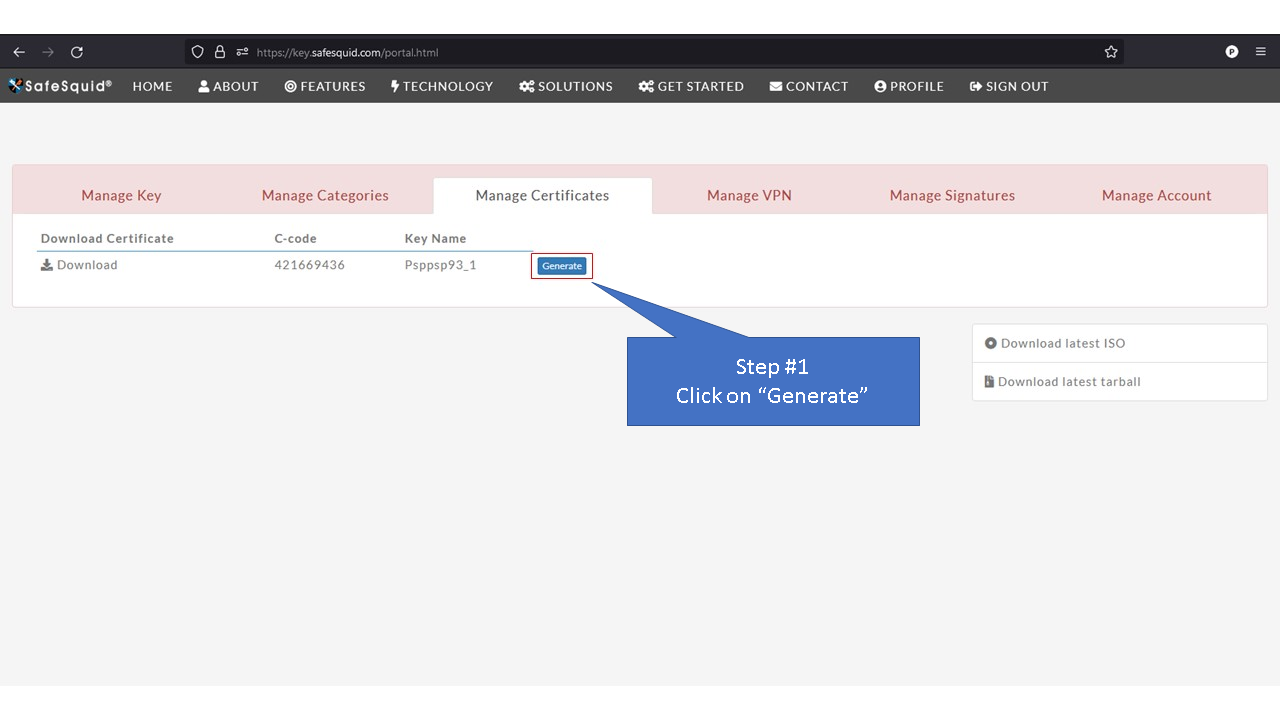
Task: Click inside the browser address bar
Action: point(500,51)
